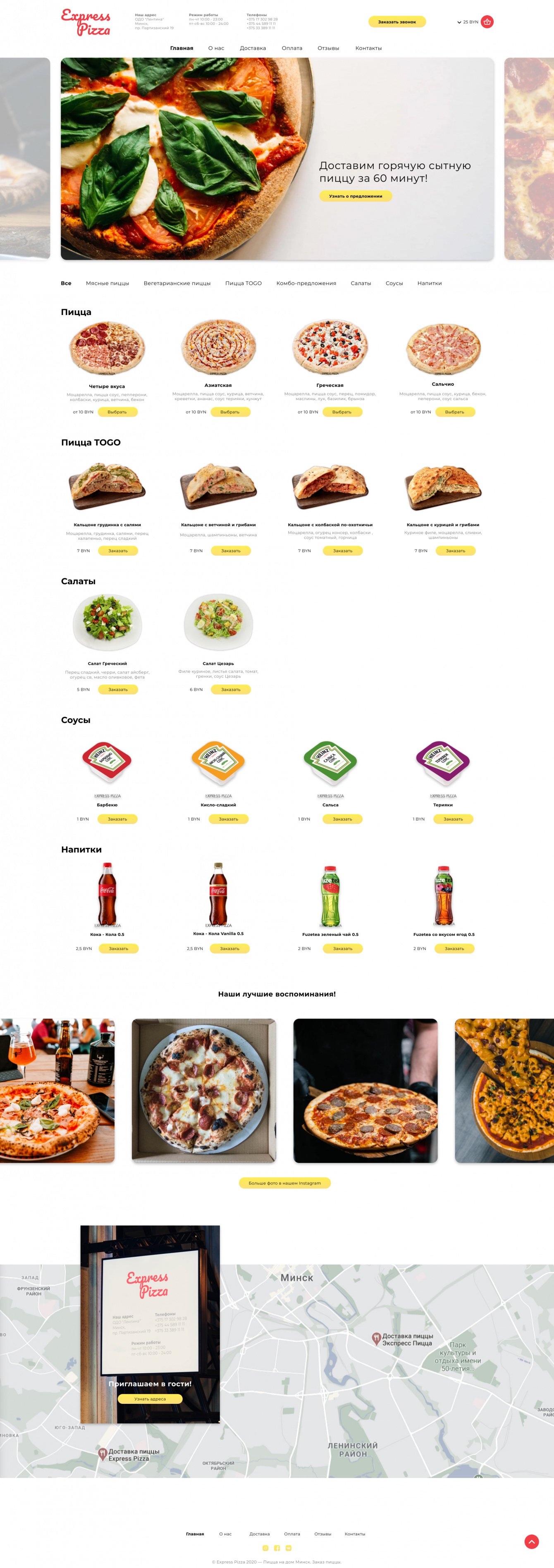Click Больше фото в нашем Instagram
This screenshot has width=554, height=1568.
coord(285,1183)
